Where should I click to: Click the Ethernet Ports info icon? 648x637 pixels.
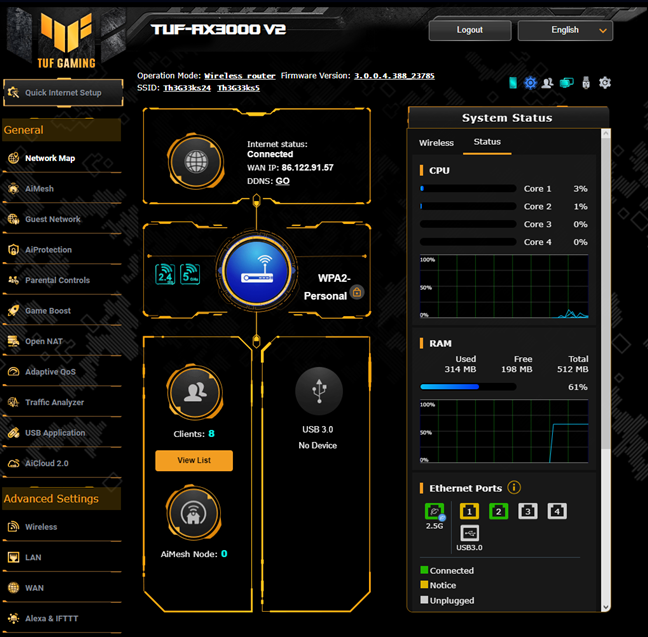(514, 487)
